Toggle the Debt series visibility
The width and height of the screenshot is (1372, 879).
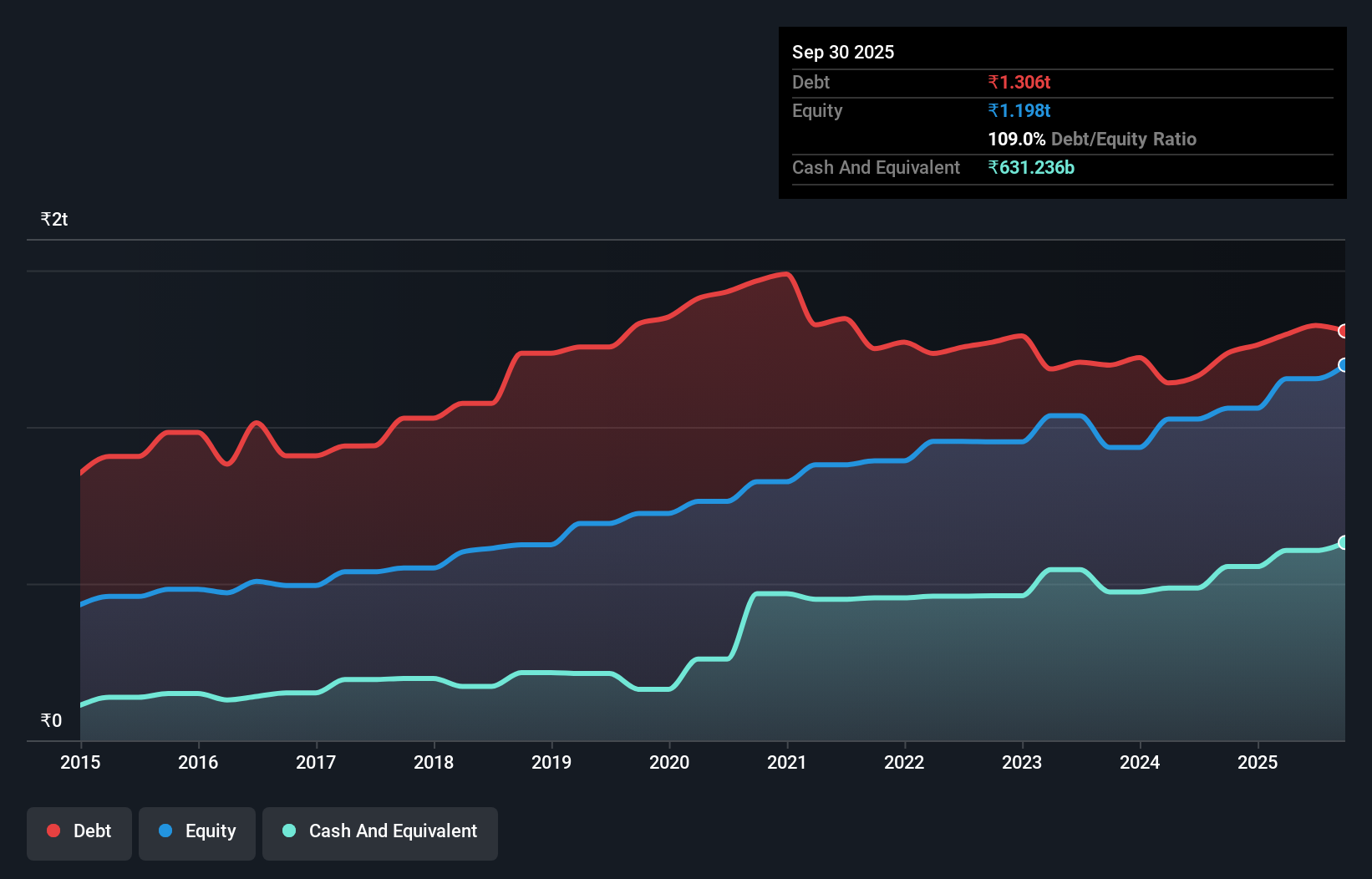click(79, 832)
